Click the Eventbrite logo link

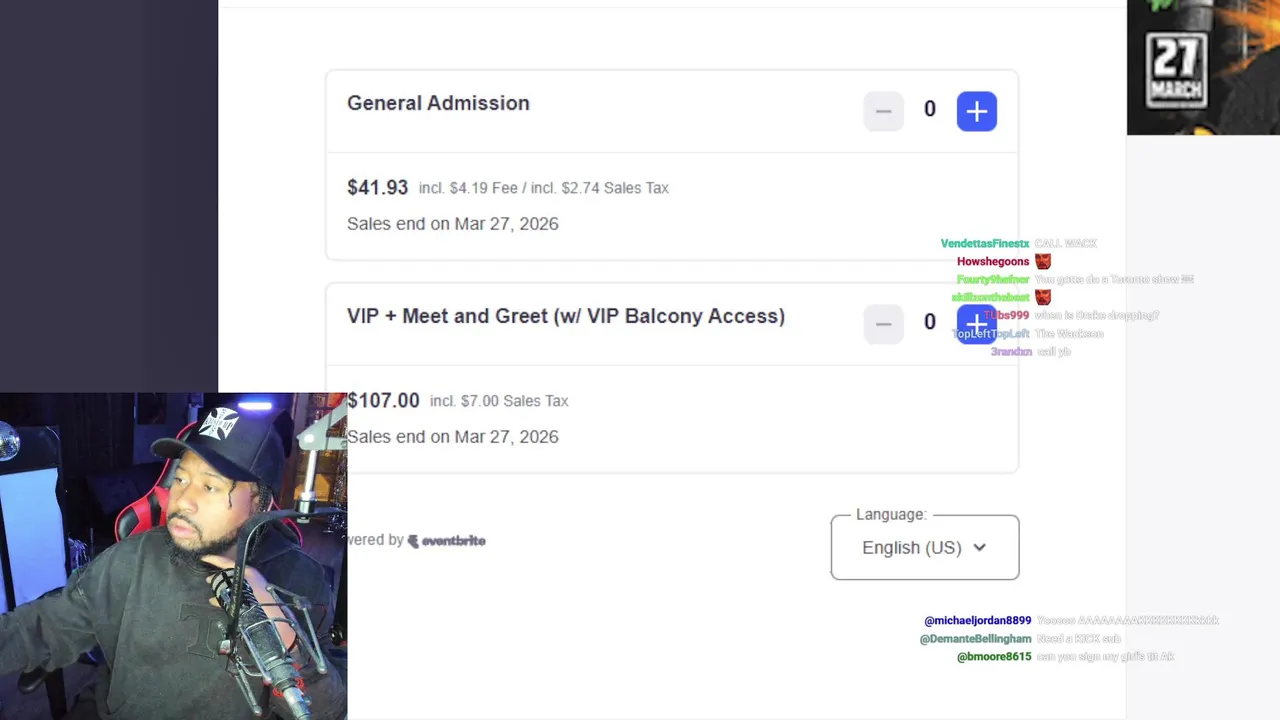point(447,541)
